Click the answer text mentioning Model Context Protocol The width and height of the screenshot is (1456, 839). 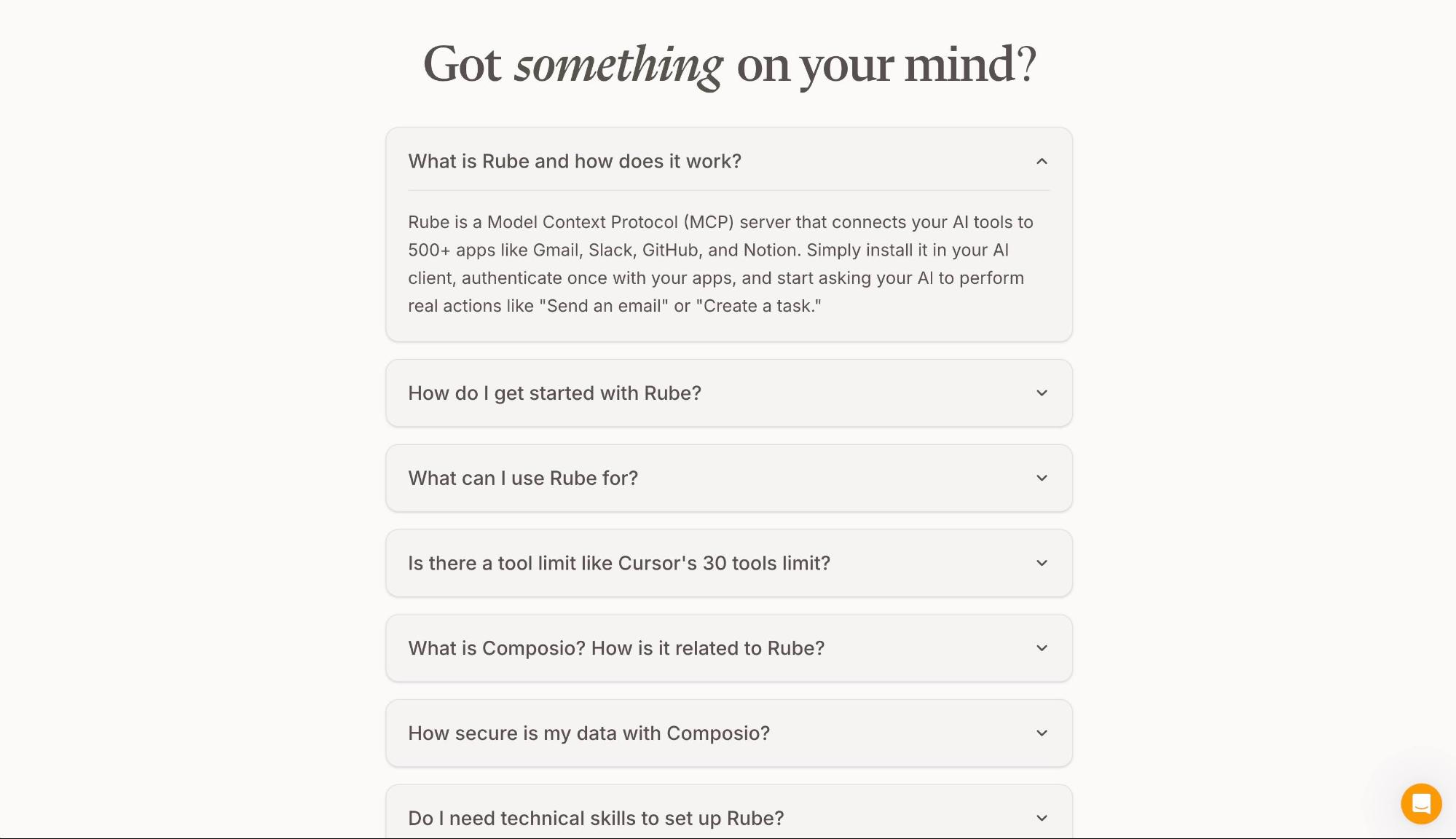point(720,264)
